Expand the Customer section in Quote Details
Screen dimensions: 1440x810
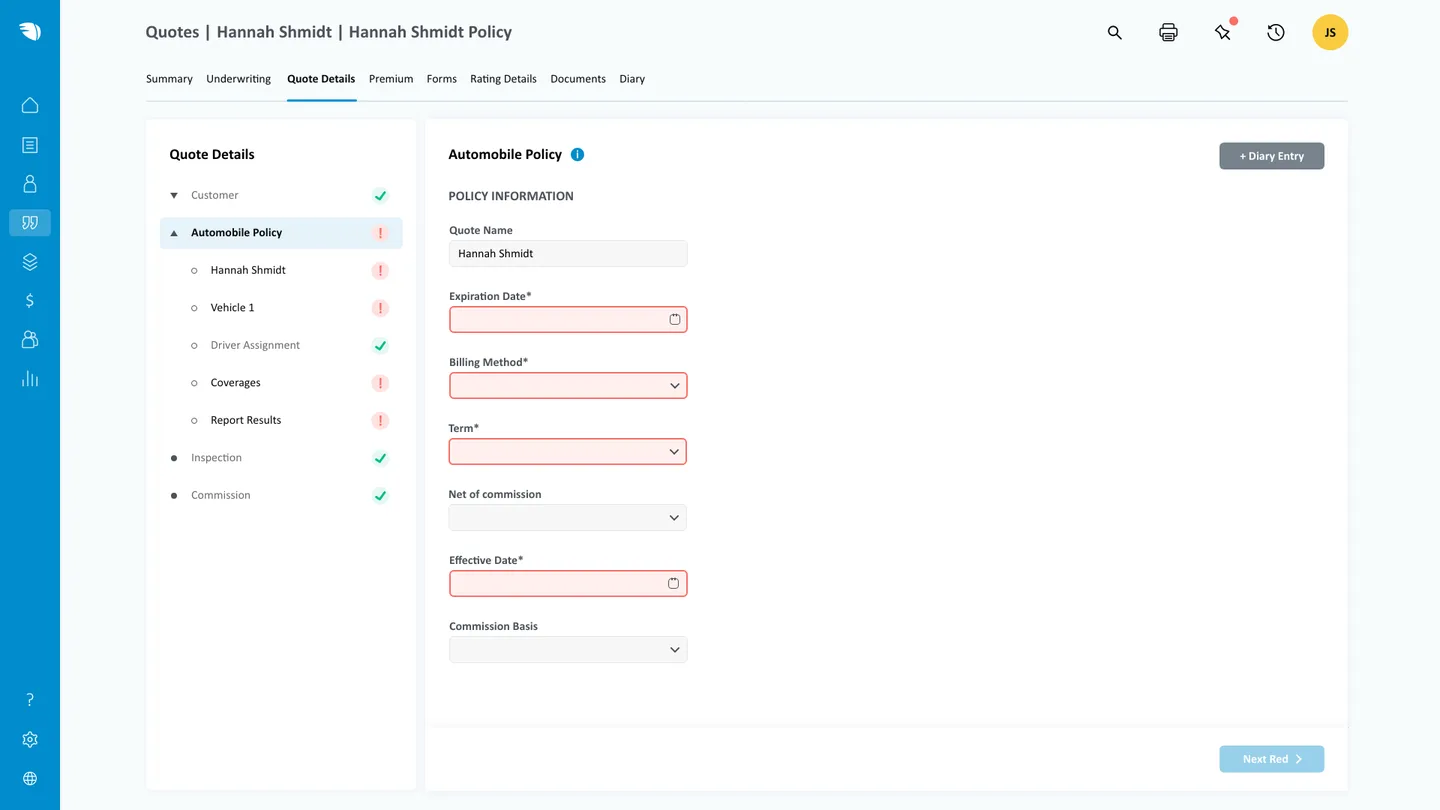tap(172, 196)
